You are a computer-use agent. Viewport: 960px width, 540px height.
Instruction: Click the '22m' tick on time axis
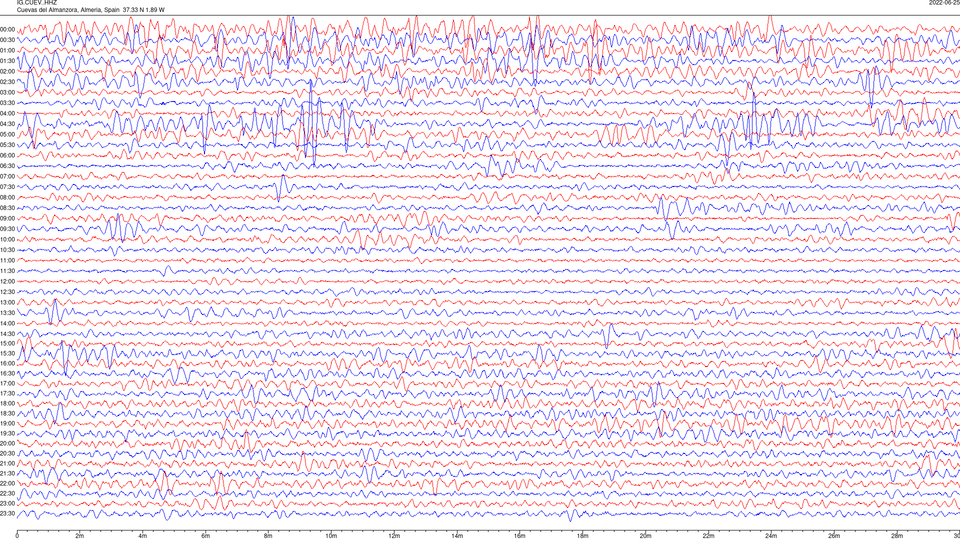click(708, 536)
